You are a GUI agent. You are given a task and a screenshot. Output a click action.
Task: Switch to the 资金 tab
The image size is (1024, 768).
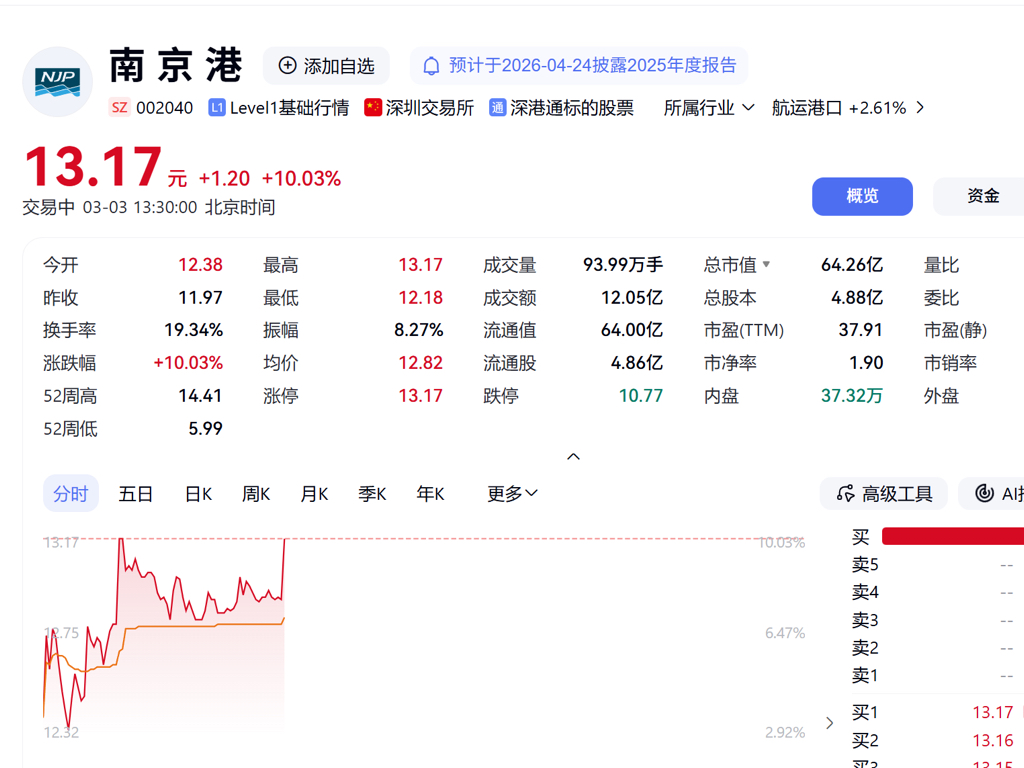pos(983,196)
